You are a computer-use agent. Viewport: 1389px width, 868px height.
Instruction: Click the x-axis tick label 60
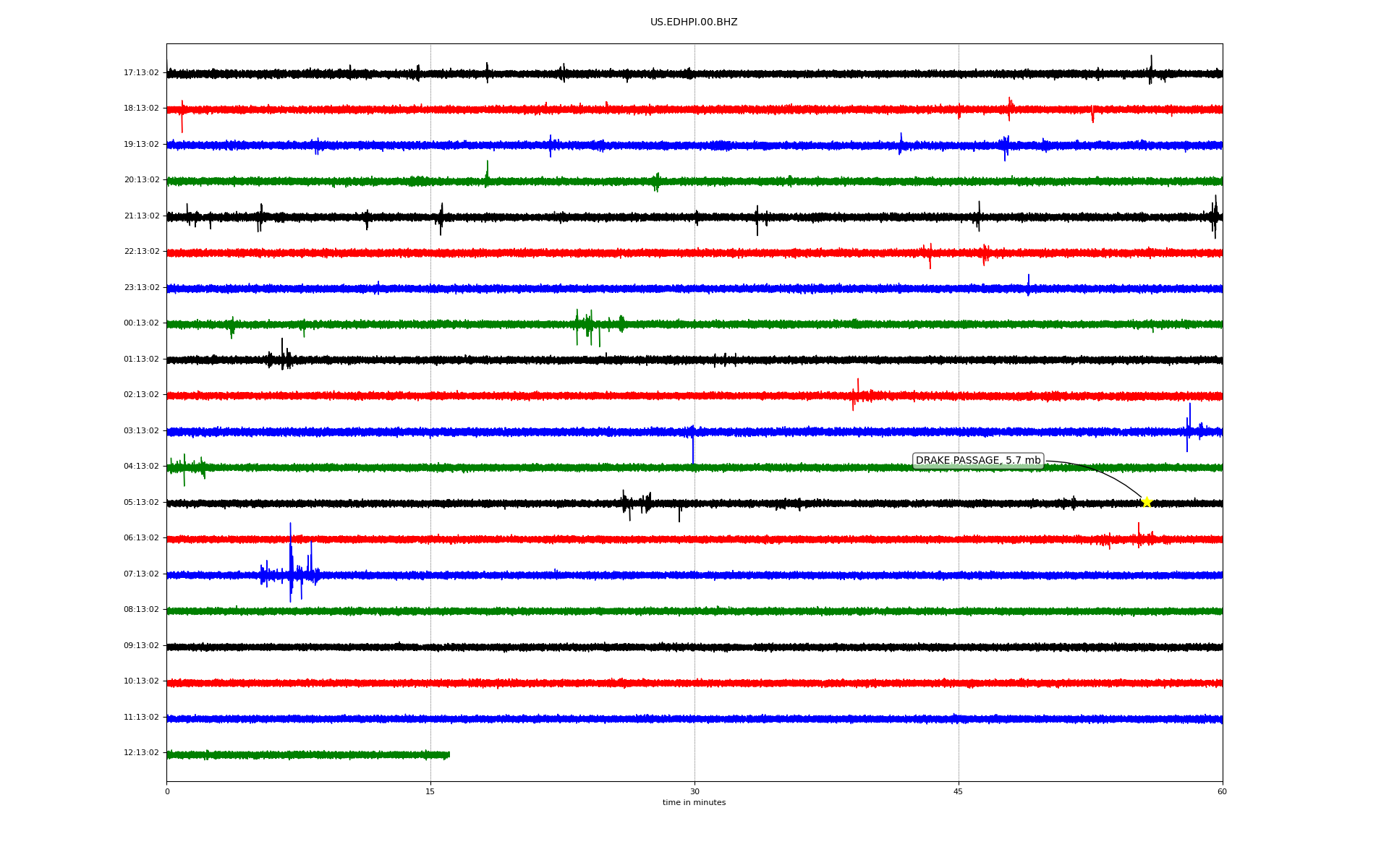[x=1222, y=792]
